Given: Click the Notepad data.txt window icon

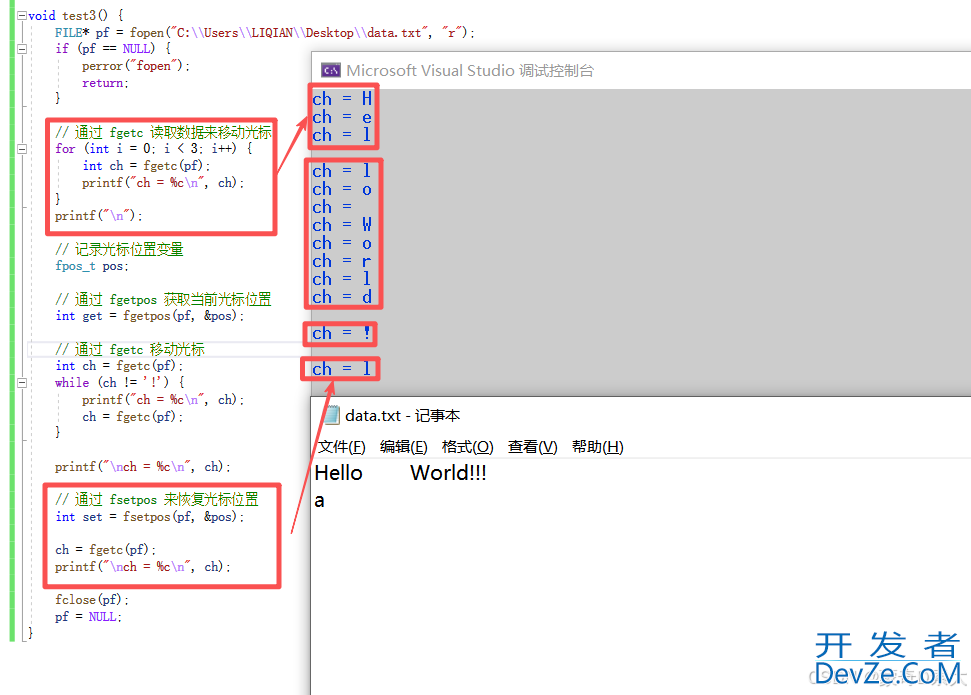Looking at the screenshot, I should click(x=331, y=416).
